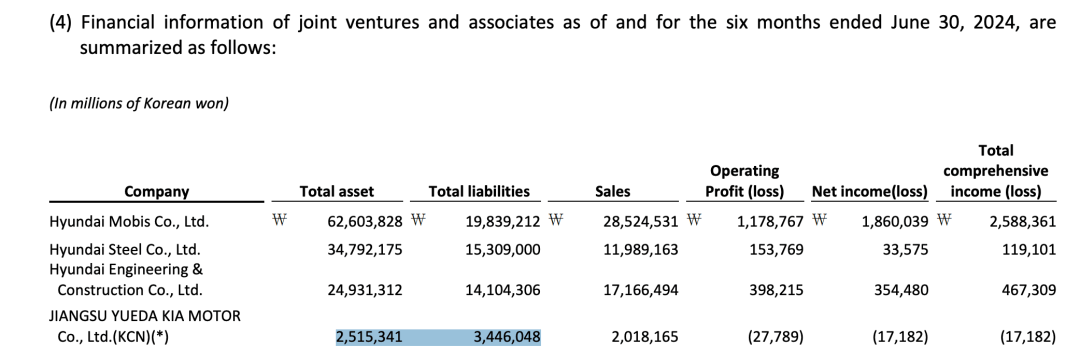Click the won symbol before 62,603,828

pyautogui.click(x=280, y=222)
